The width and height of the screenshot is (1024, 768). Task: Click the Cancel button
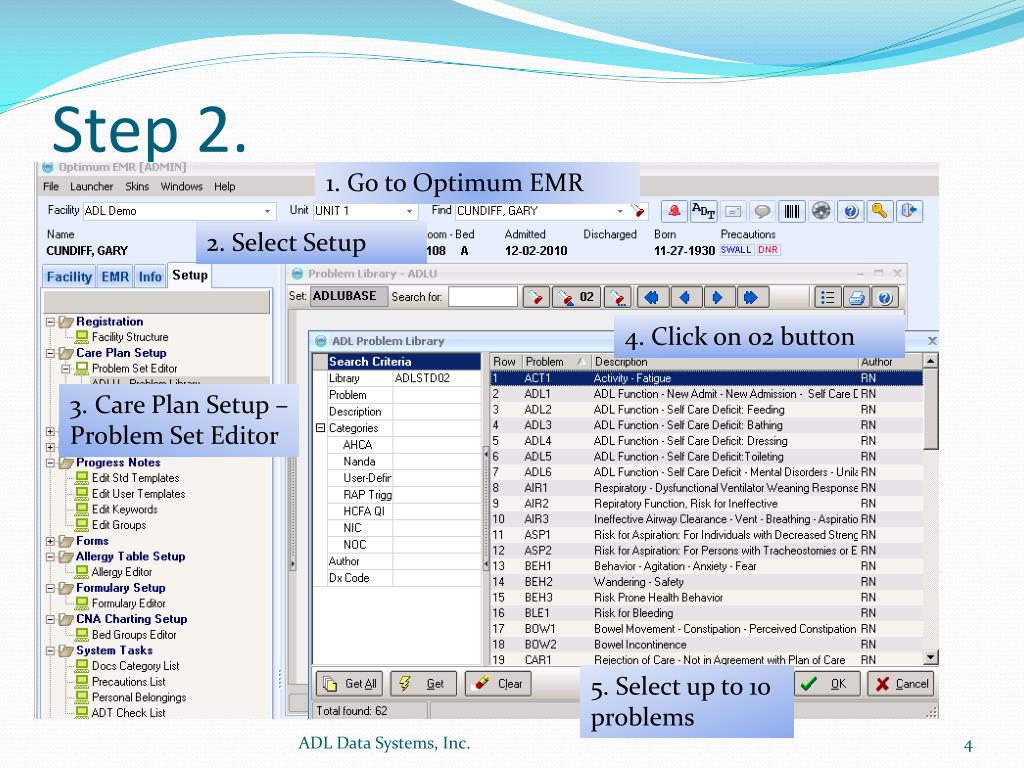(901, 684)
